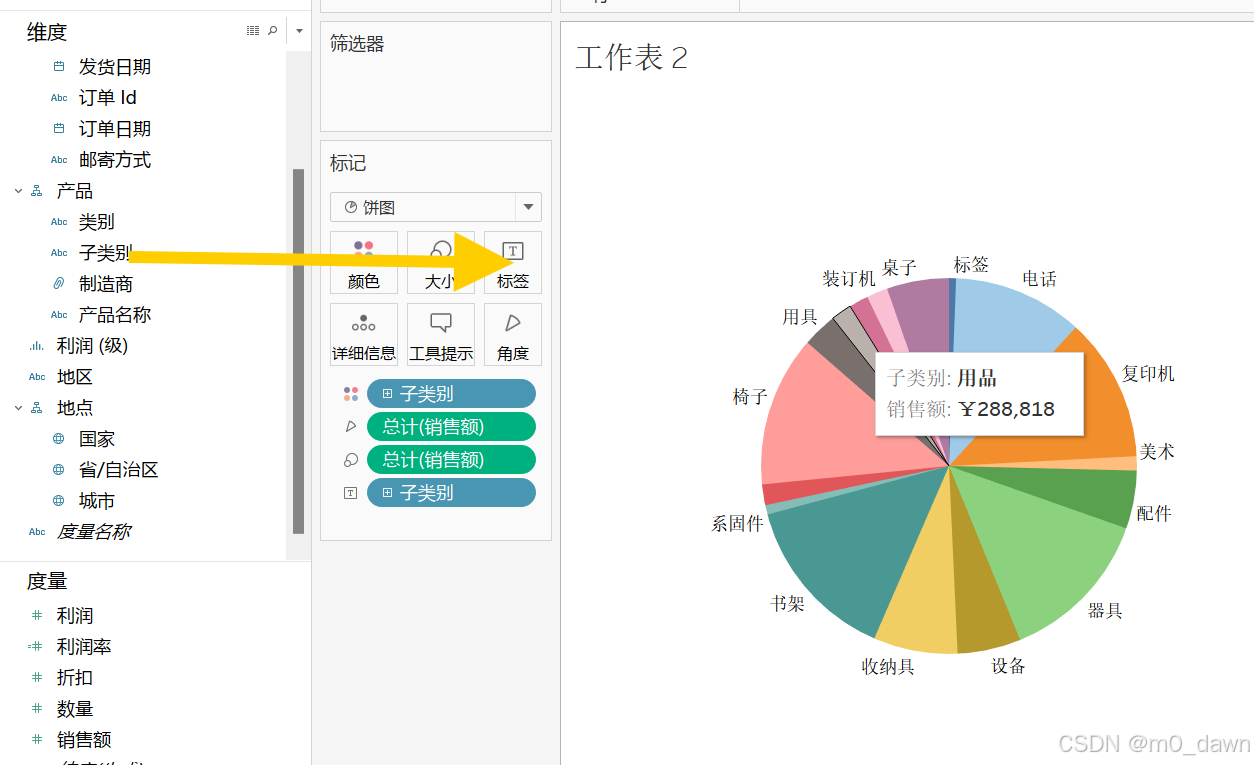The image size is (1254, 765).
Task: Click the hierarchy icon beside 产品
Action: pos(37,191)
